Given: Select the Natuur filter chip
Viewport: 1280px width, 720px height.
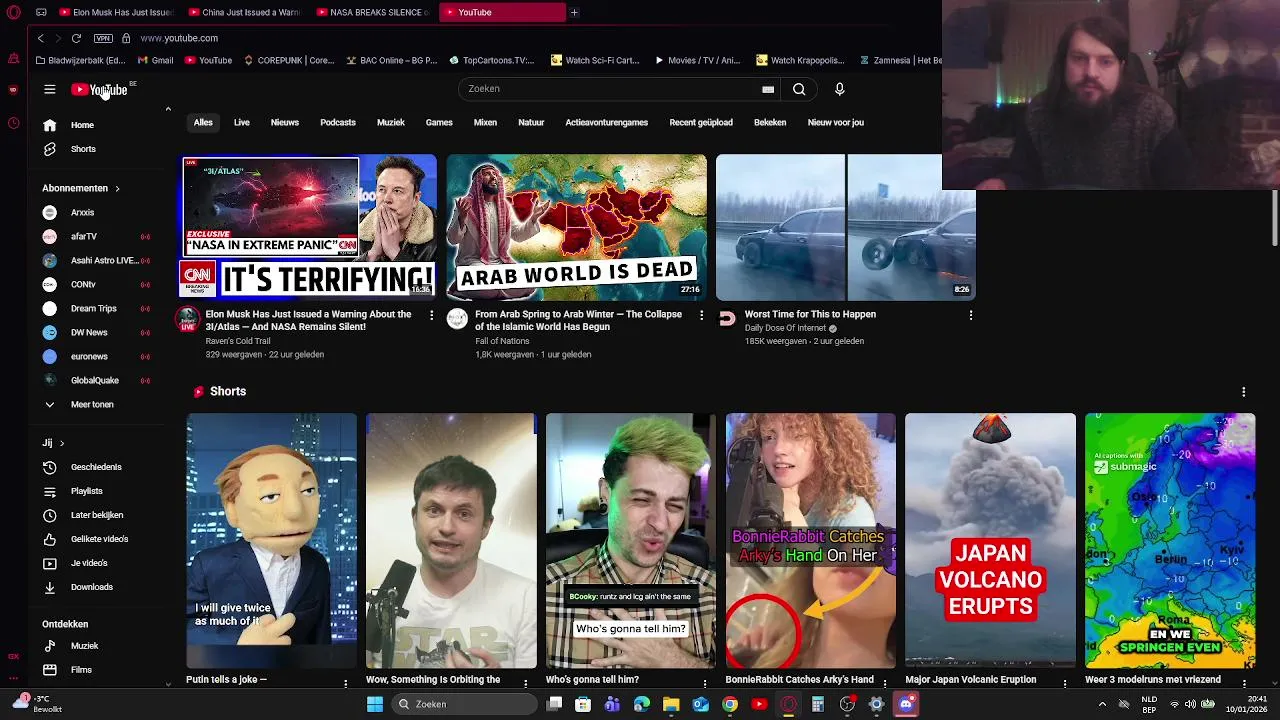Looking at the screenshot, I should 531,122.
